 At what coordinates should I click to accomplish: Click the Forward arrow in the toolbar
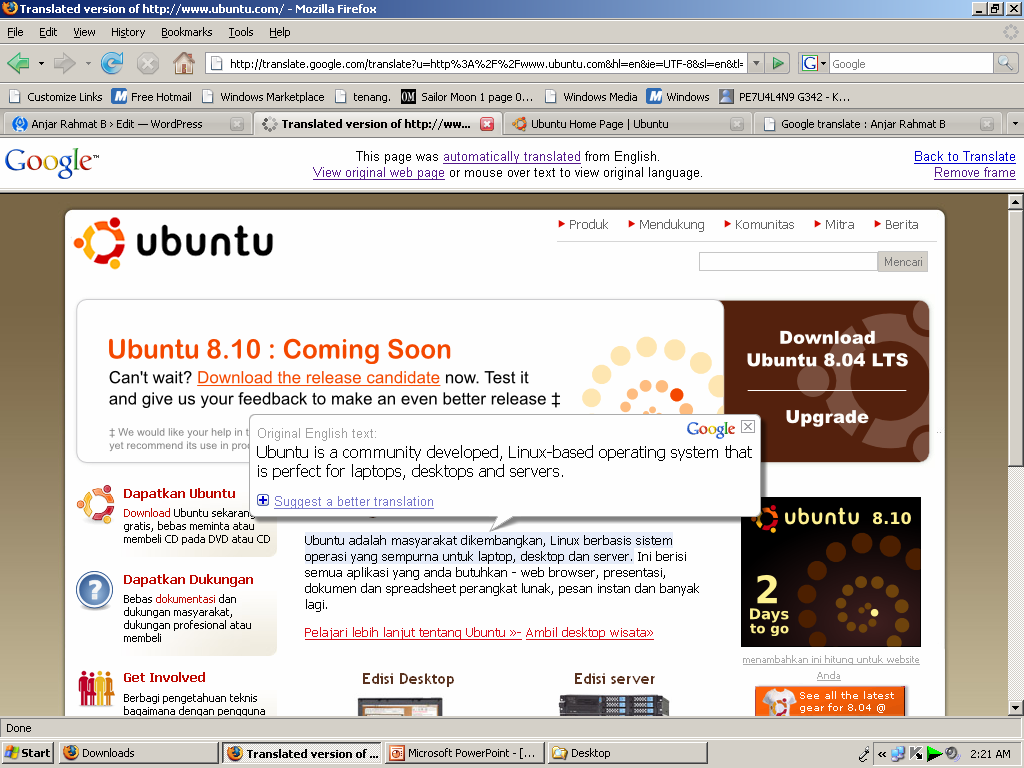(65, 63)
